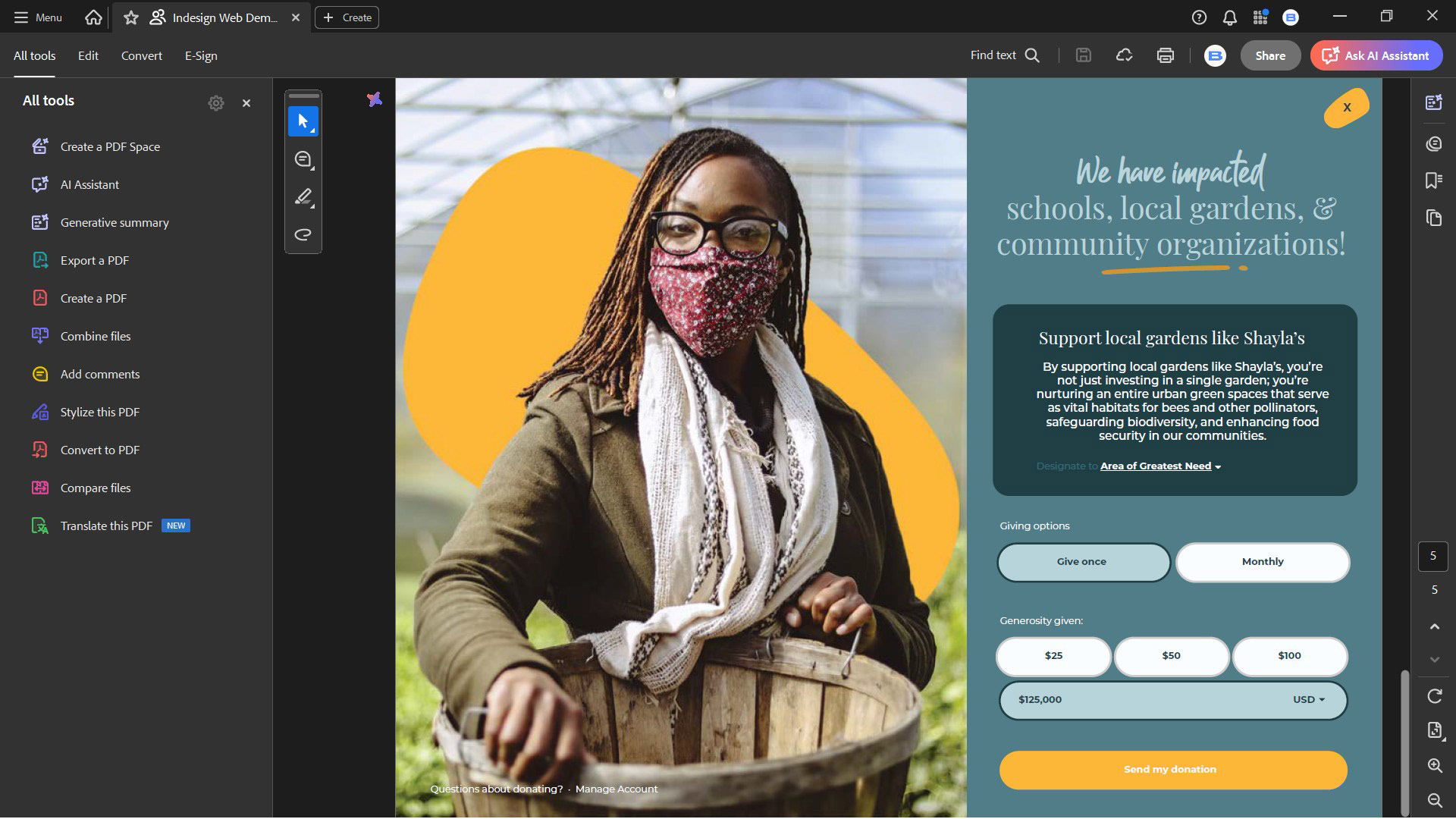This screenshot has height=819, width=1456.
Task: Select the highlighter draw tool in quick toolbar
Action: coord(303,197)
